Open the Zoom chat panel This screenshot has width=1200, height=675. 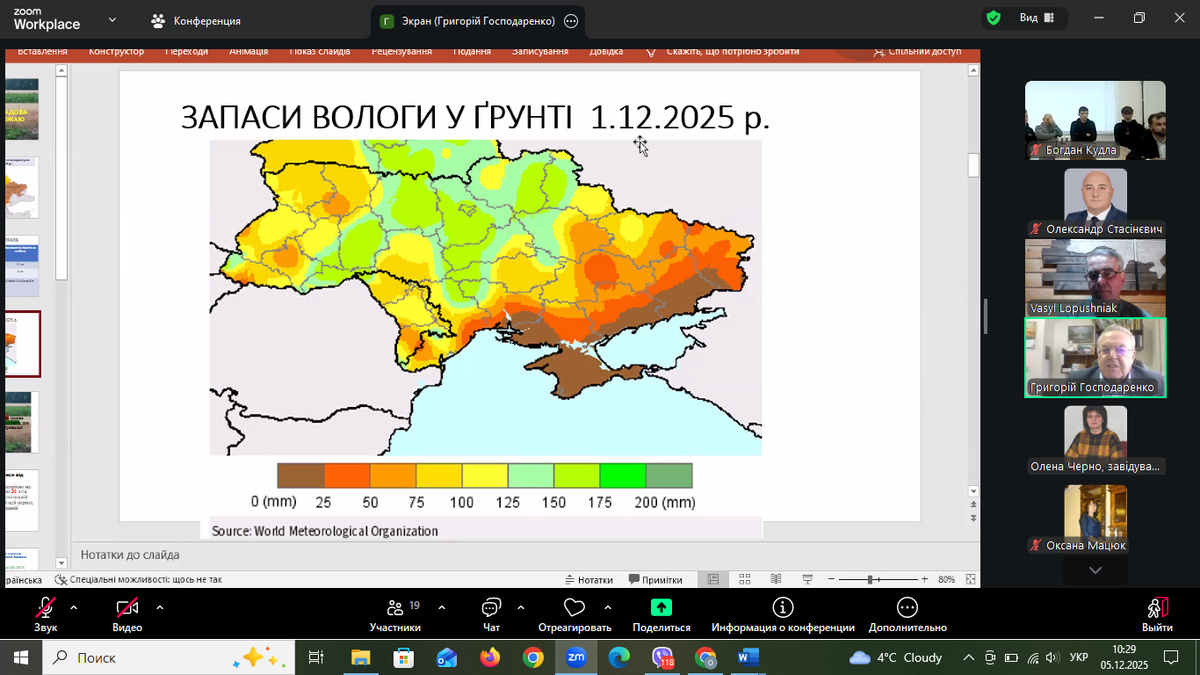click(491, 608)
